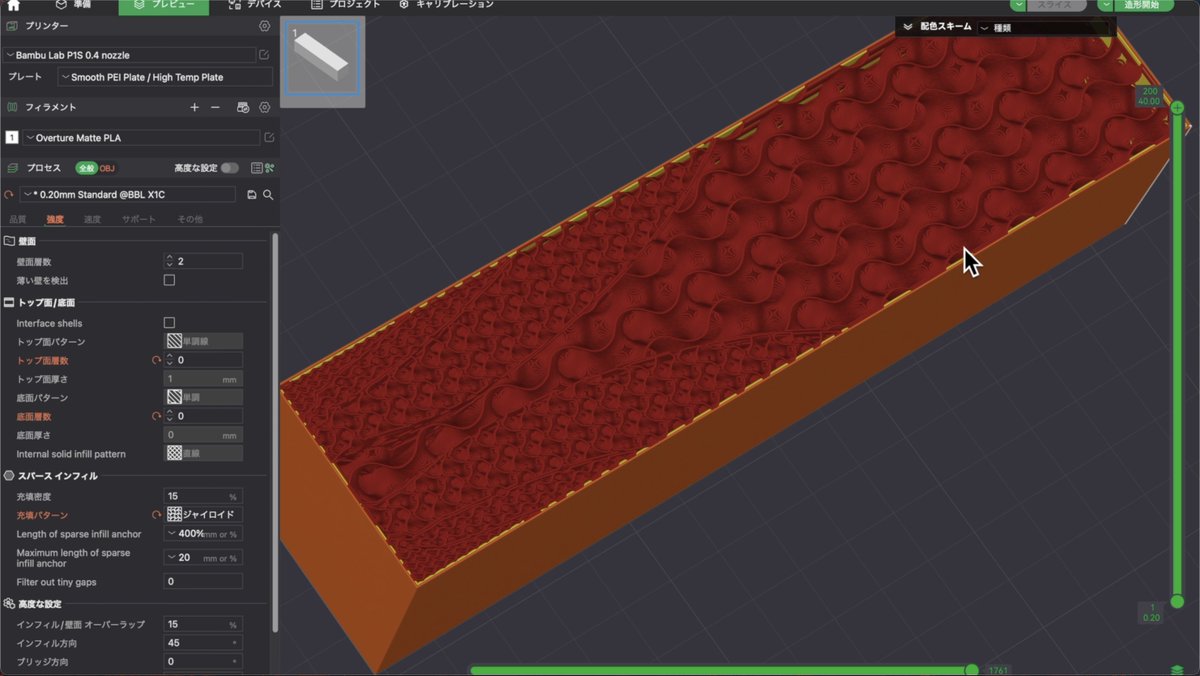Image resolution: width=1200 pixels, height=676 pixels.
Task: Edit the Overture Matte PLA preset
Action: [269, 138]
